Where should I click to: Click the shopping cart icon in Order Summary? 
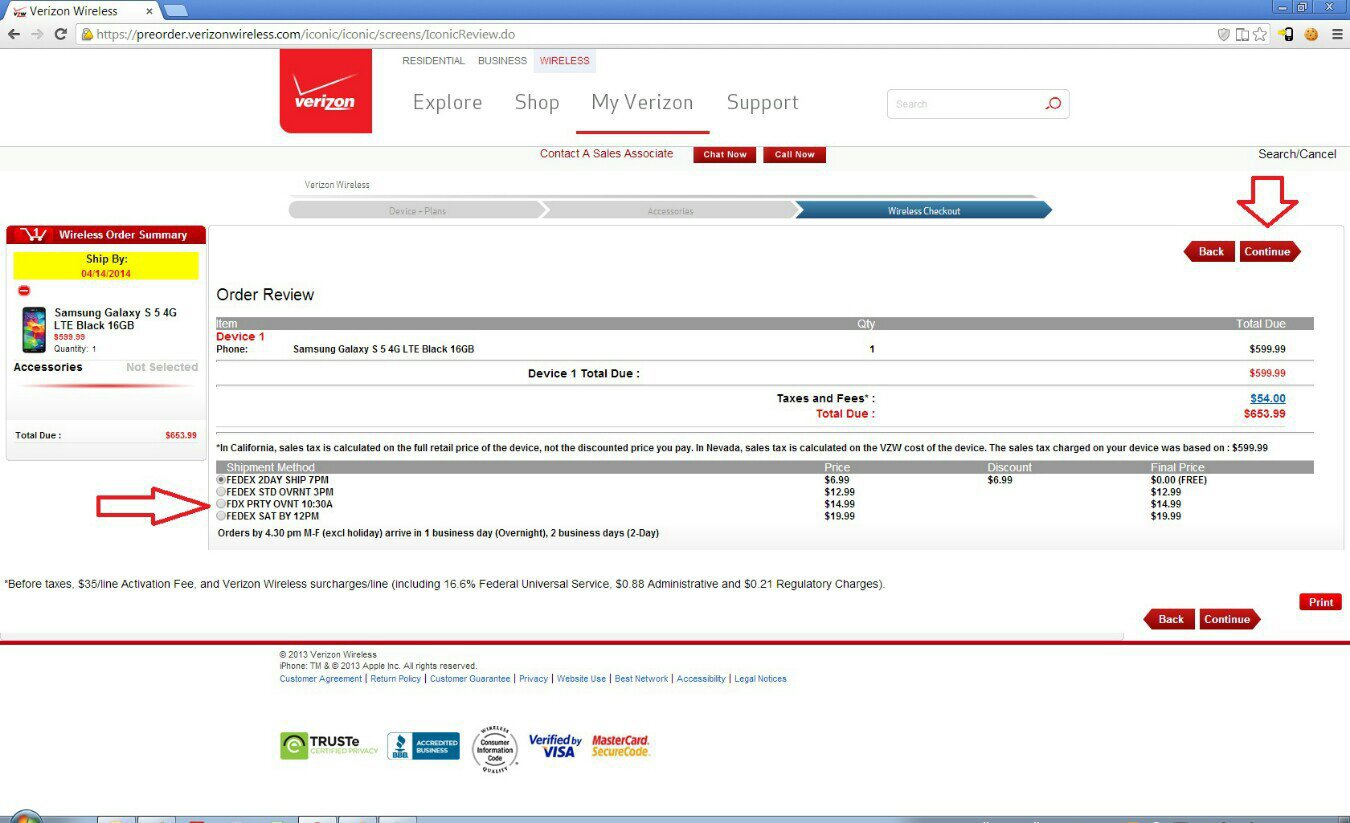tap(33, 235)
